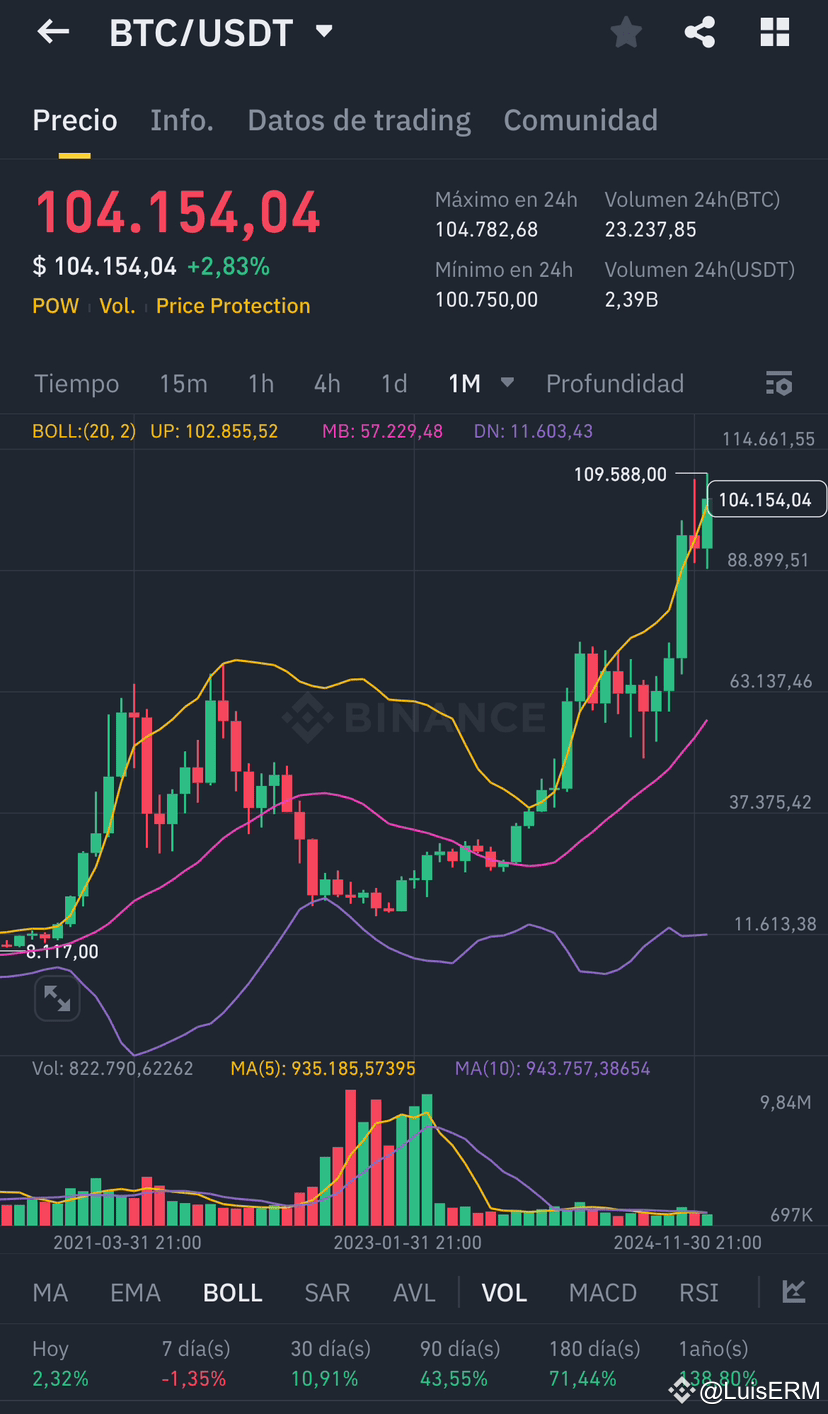This screenshot has height=1414, width=828.
Task: Tap the 7 día(s) -1,35% performance
Action: tap(196, 1363)
